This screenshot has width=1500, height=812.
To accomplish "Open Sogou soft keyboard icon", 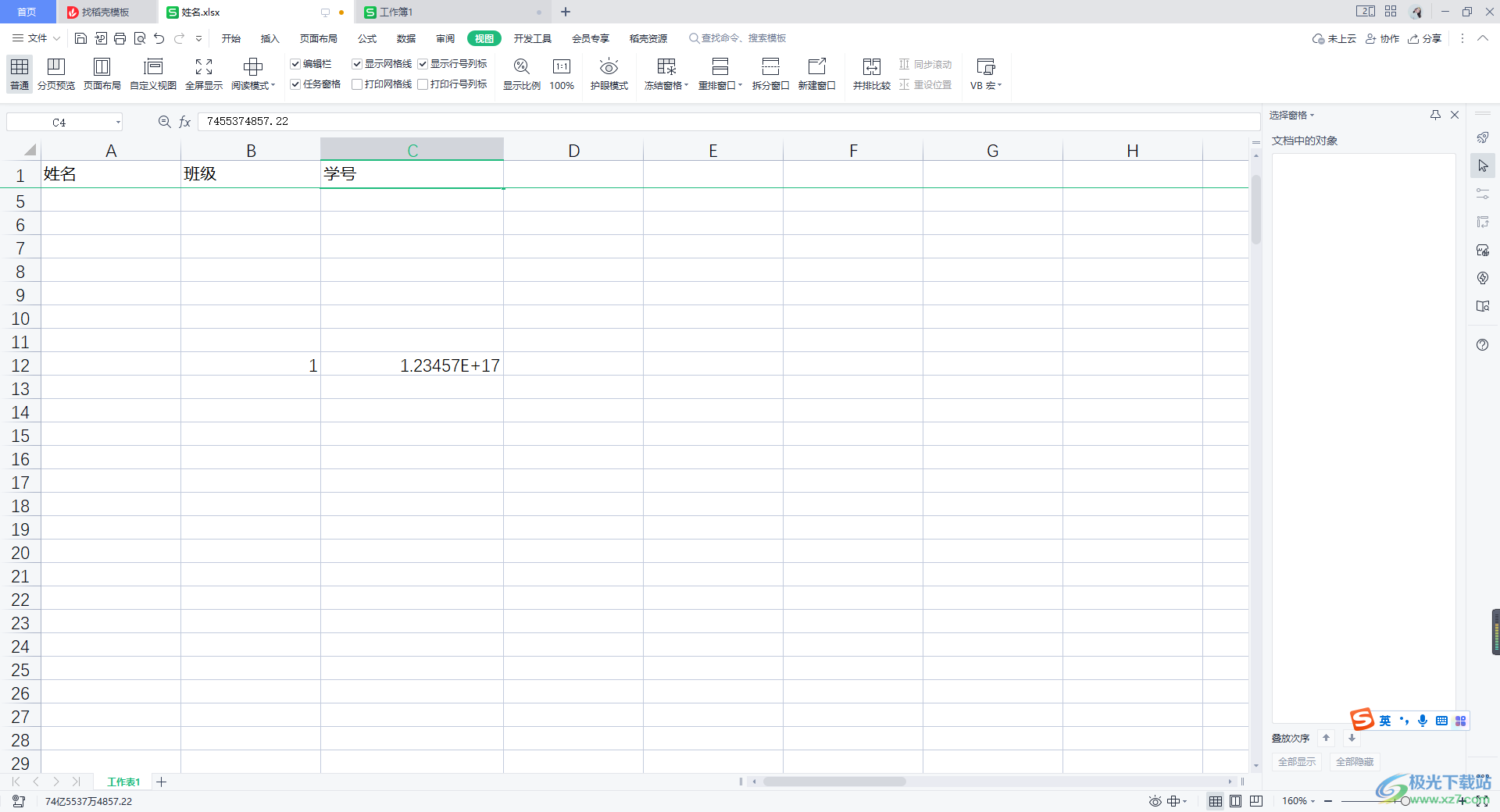I will click(x=1441, y=721).
